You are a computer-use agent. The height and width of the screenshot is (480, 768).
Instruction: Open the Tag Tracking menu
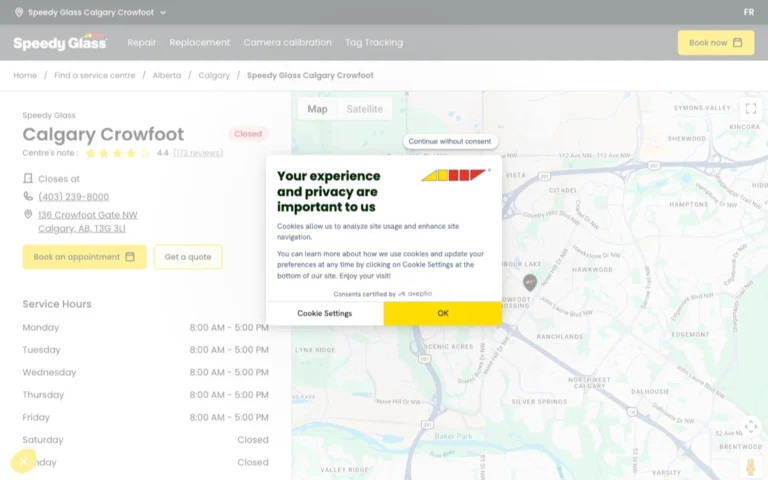click(374, 43)
